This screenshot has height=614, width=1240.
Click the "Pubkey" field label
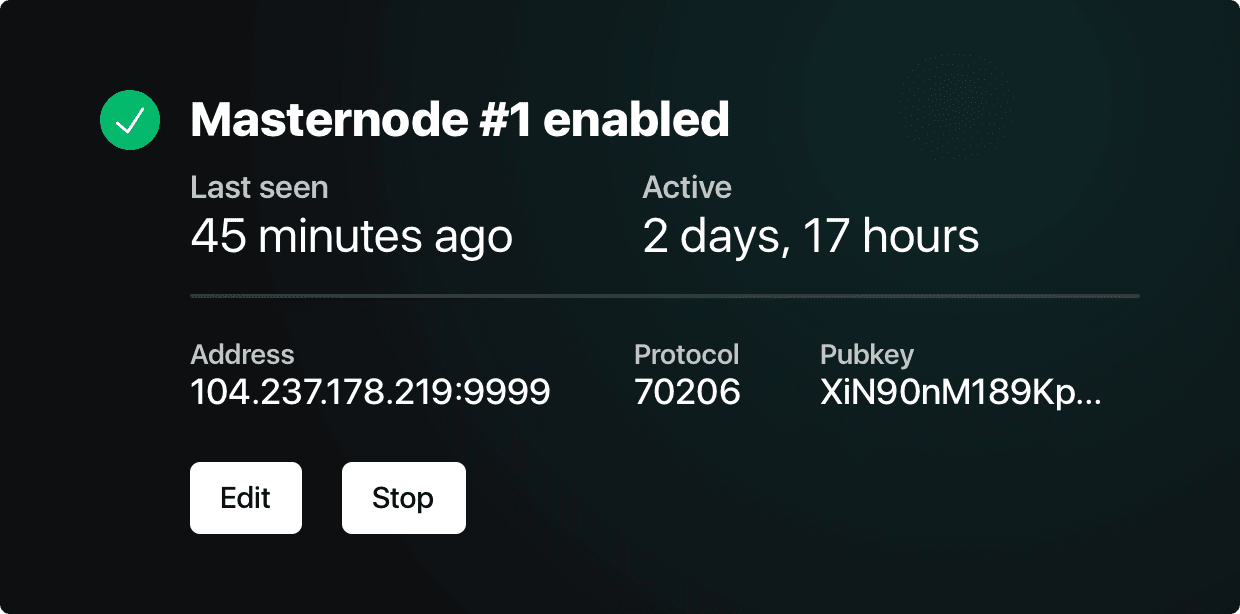click(x=866, y=354)
